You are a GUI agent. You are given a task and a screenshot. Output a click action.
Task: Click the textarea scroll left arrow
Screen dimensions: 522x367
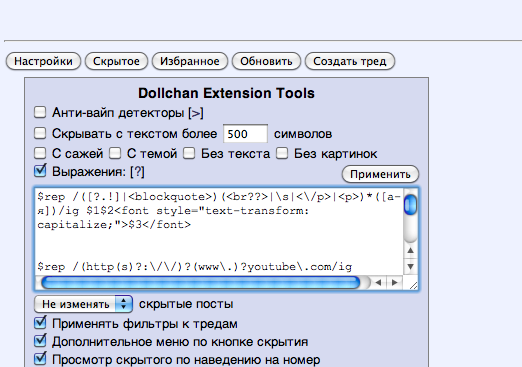(378, 283)
